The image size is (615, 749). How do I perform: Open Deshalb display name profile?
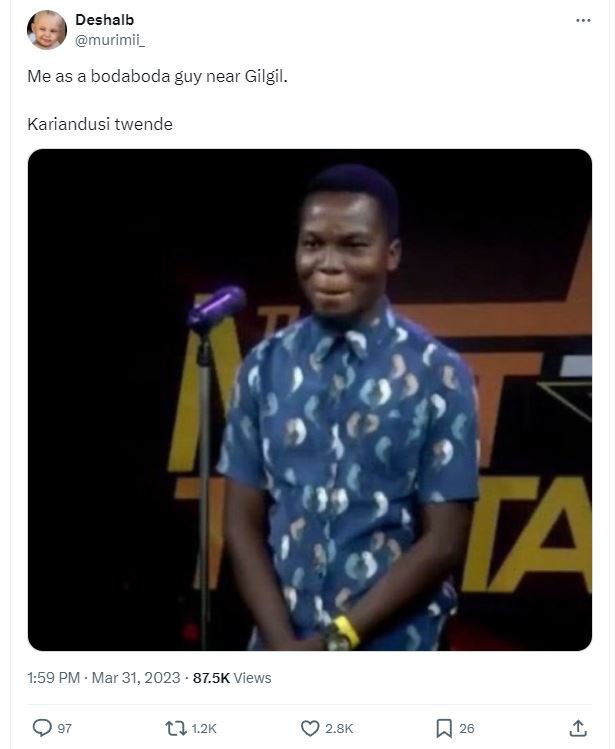click(105, 20)
